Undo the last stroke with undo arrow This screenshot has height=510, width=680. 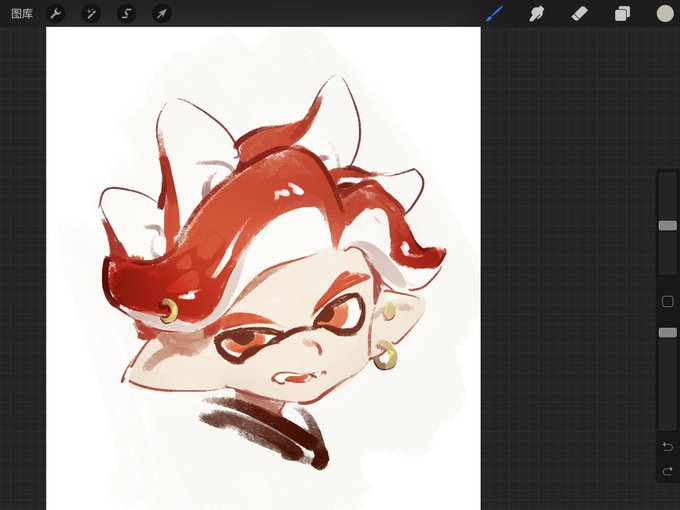pyautogui.click(x=668, y=446)
